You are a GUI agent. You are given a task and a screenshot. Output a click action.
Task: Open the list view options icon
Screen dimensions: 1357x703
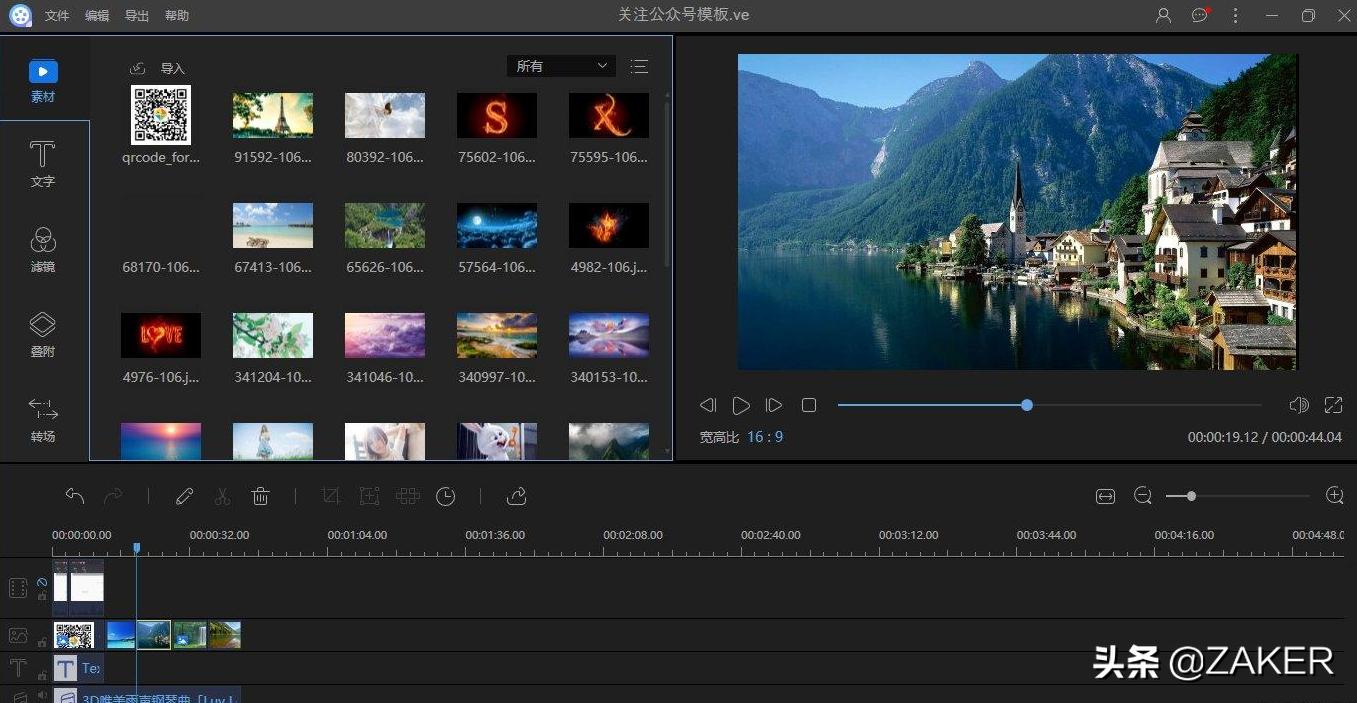coord(639,66)
